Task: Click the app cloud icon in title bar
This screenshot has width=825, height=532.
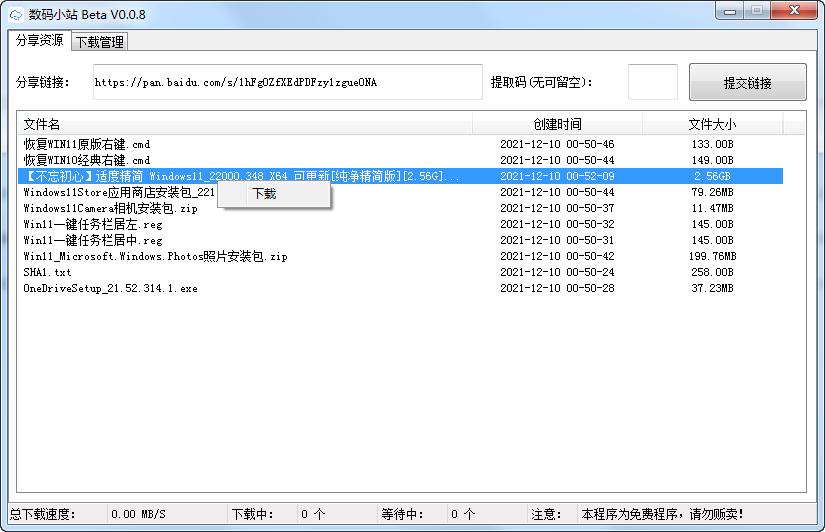Action: click(x=16, y=15)
